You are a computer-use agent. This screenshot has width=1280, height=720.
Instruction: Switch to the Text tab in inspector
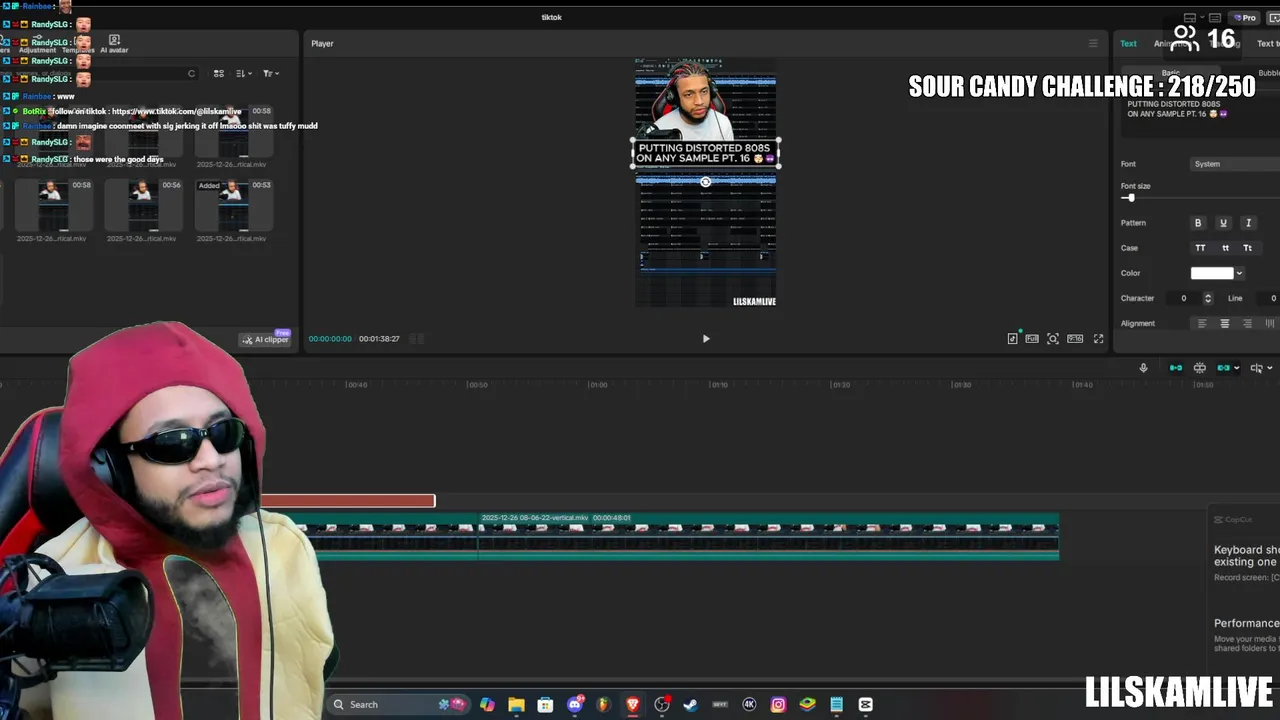pyautogui.click(x=1128, y=44)
